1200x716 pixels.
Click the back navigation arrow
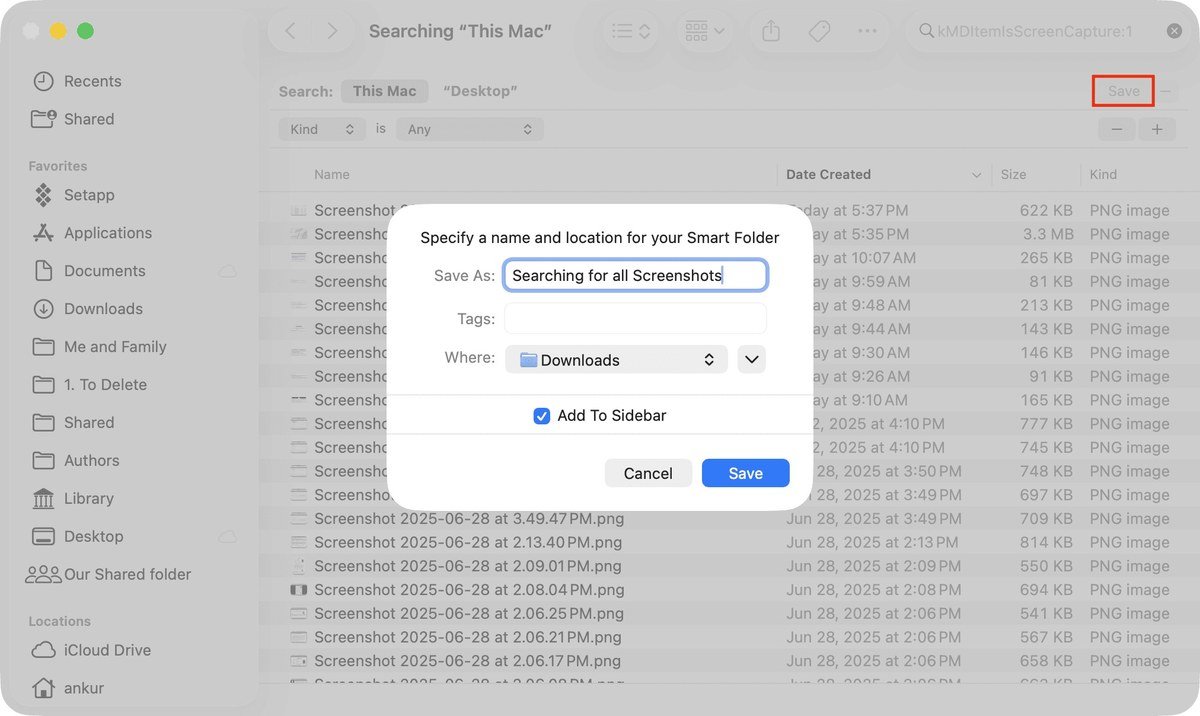point(290,31)
